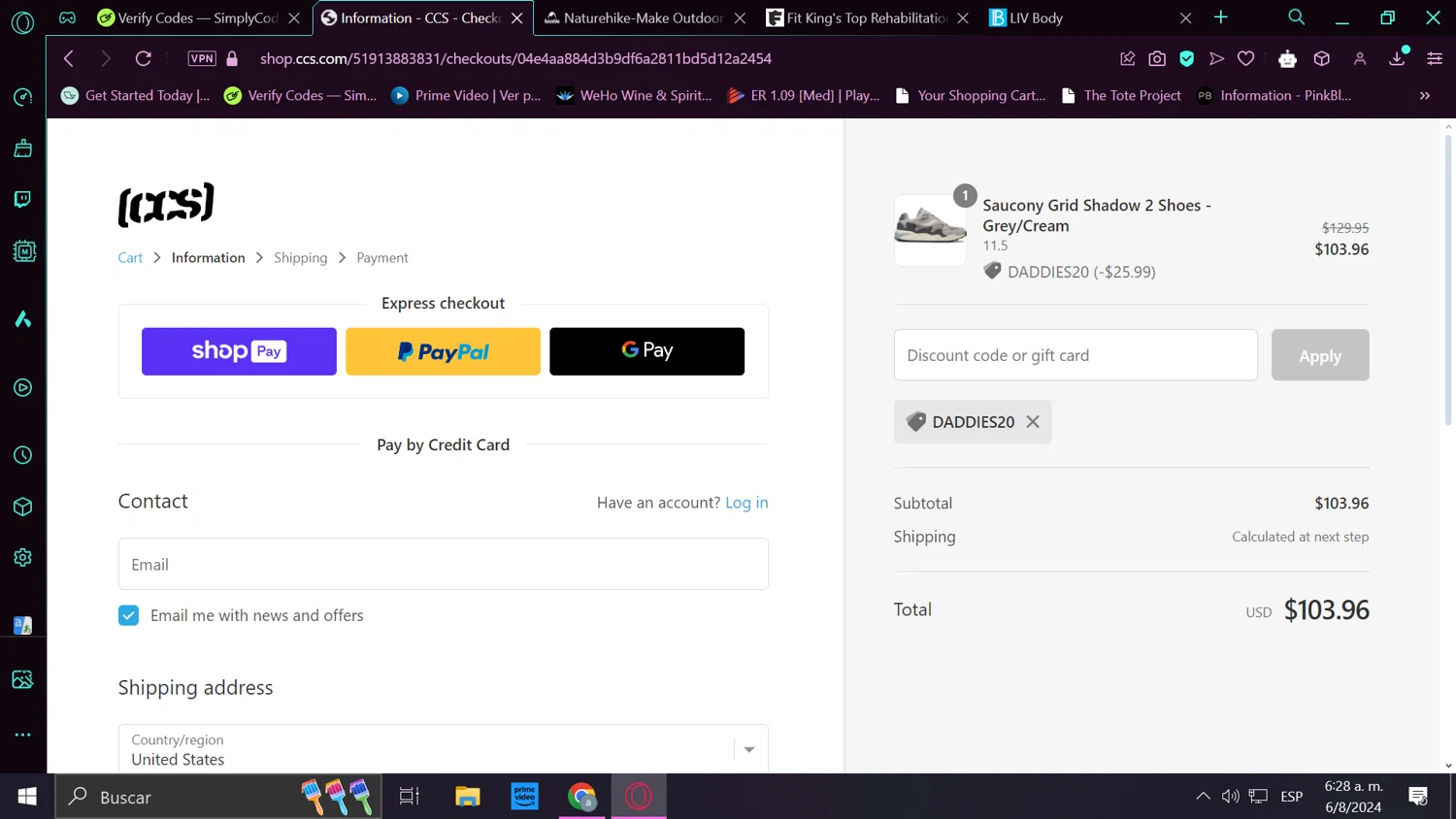Open the toolbar extensions cube icon
This screenshot has height=819, width=1456.
[x=1322, y=58]
